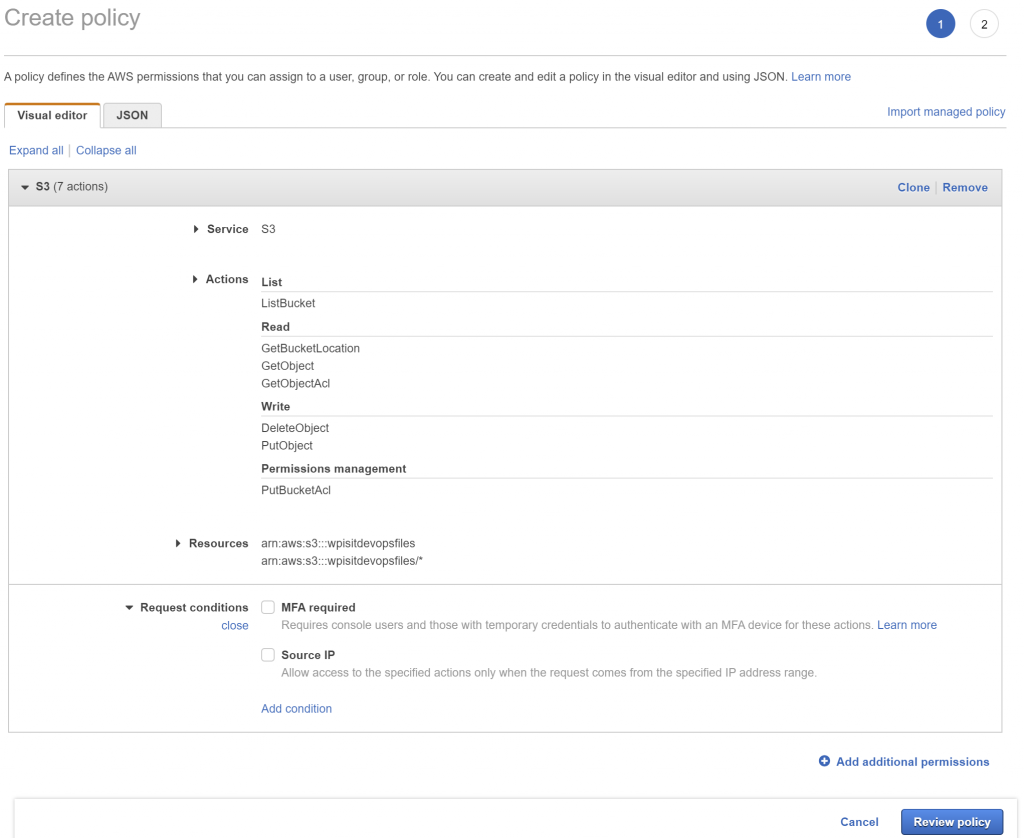Collapse the Request conditions triangle
This screenshot has height=838, width=1024.
[129, 607]
